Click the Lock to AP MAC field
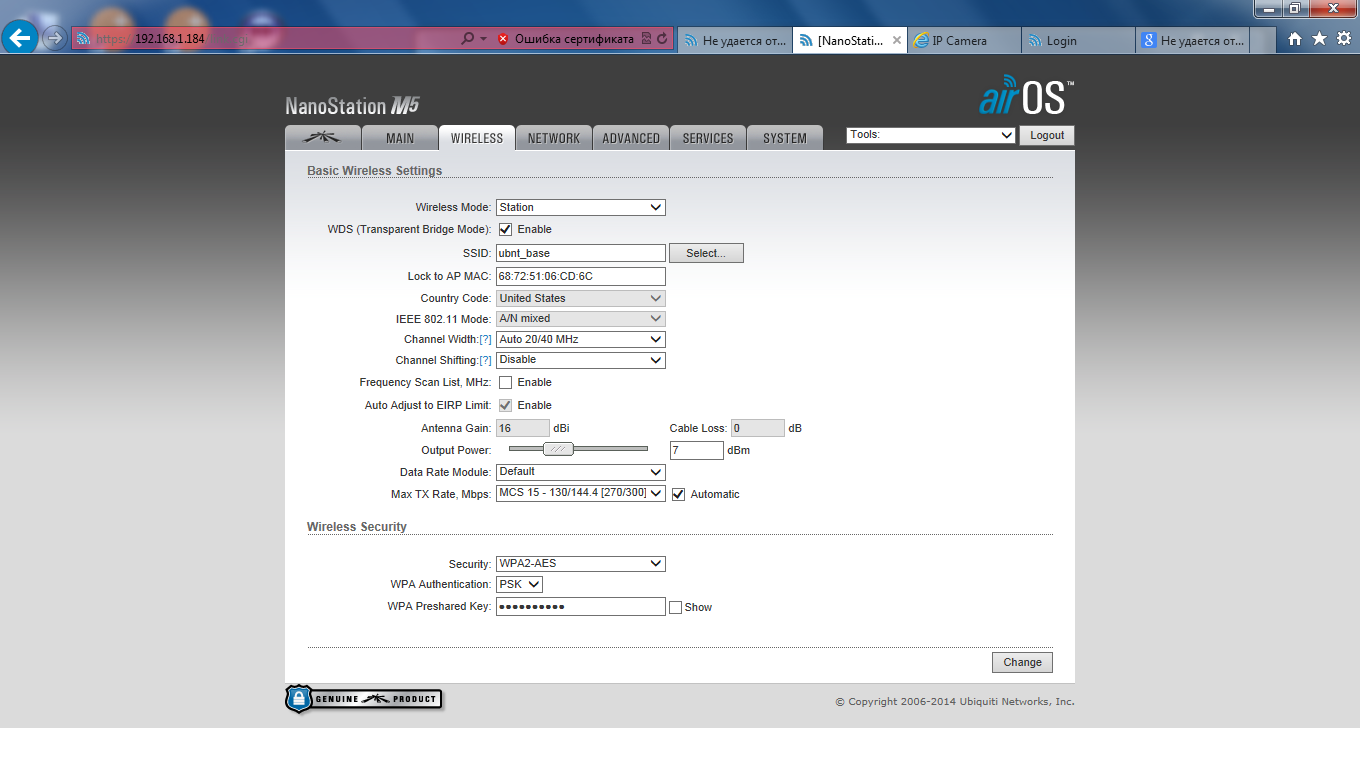This screenshot has width=1360, height=768. [581, 276]
